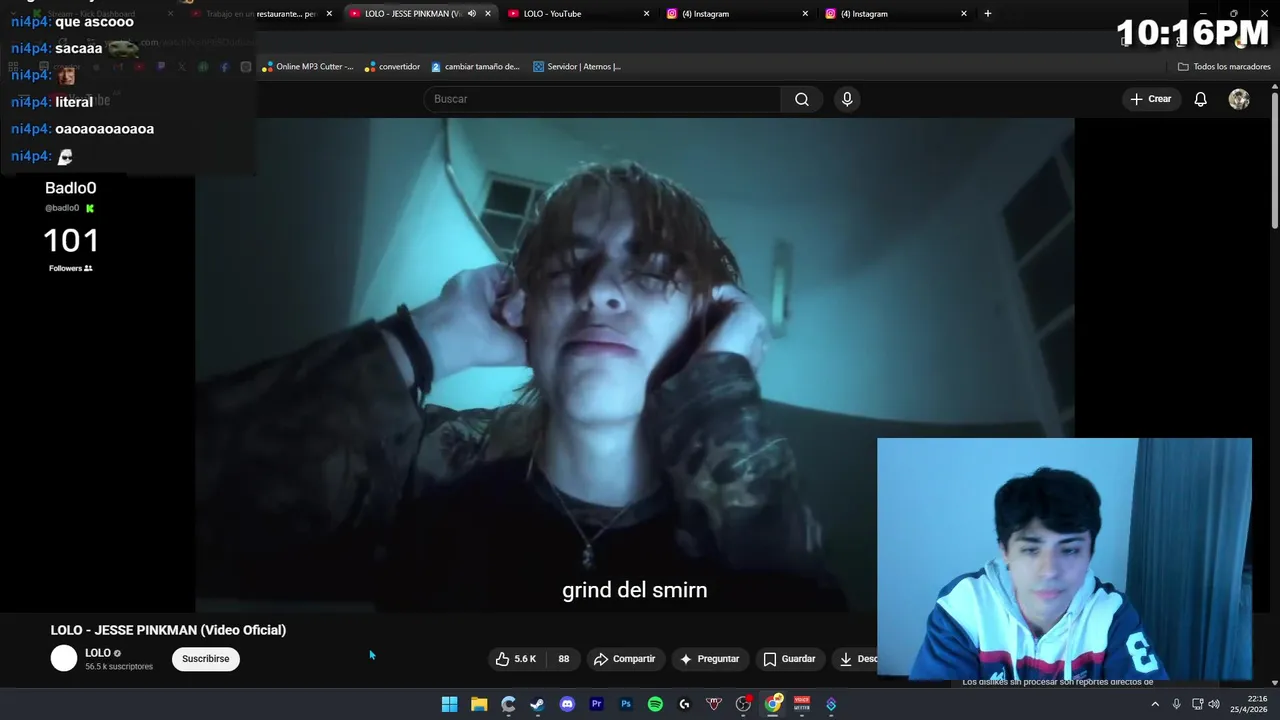Open Spotify from taskbar
Viewport: 1280px width, 720px height.
click(655, 704)
